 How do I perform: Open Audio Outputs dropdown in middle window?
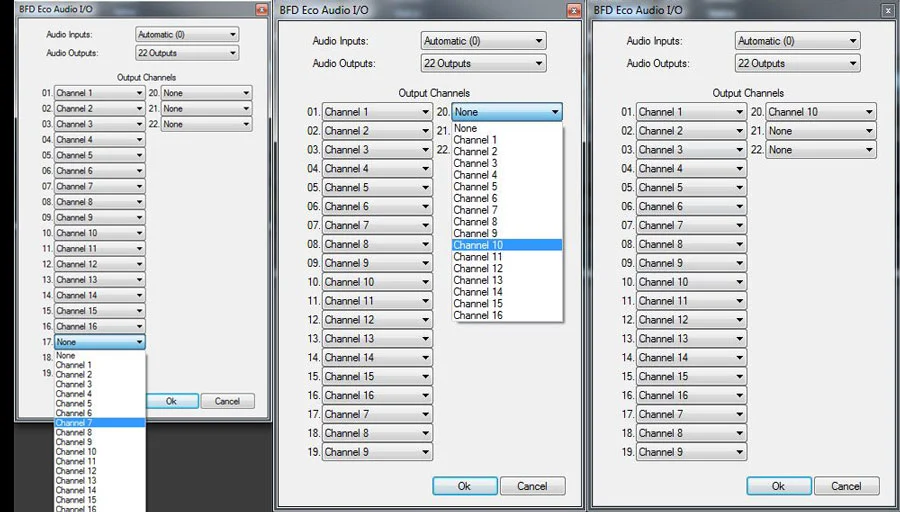click(483, 63)
